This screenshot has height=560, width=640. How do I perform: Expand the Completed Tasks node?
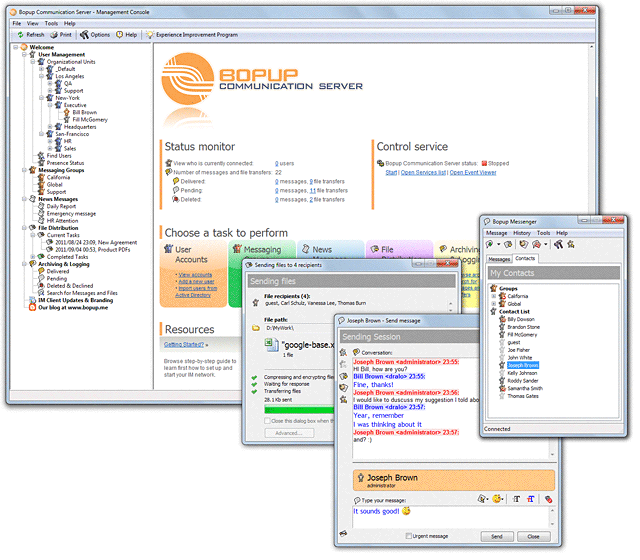(x=33, y=257)
